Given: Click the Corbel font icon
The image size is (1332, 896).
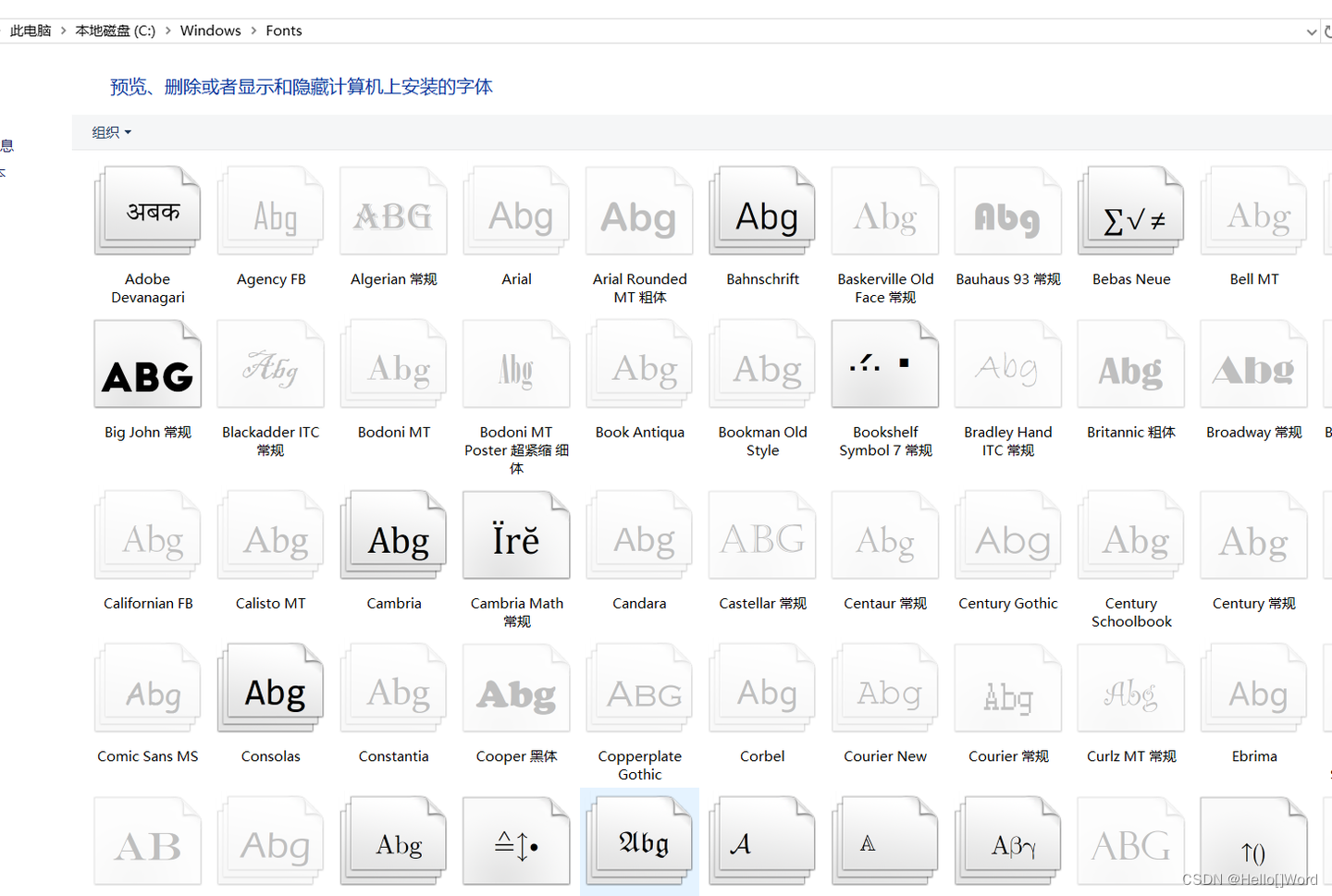Looking at the screenshot, I should [762, 688].
